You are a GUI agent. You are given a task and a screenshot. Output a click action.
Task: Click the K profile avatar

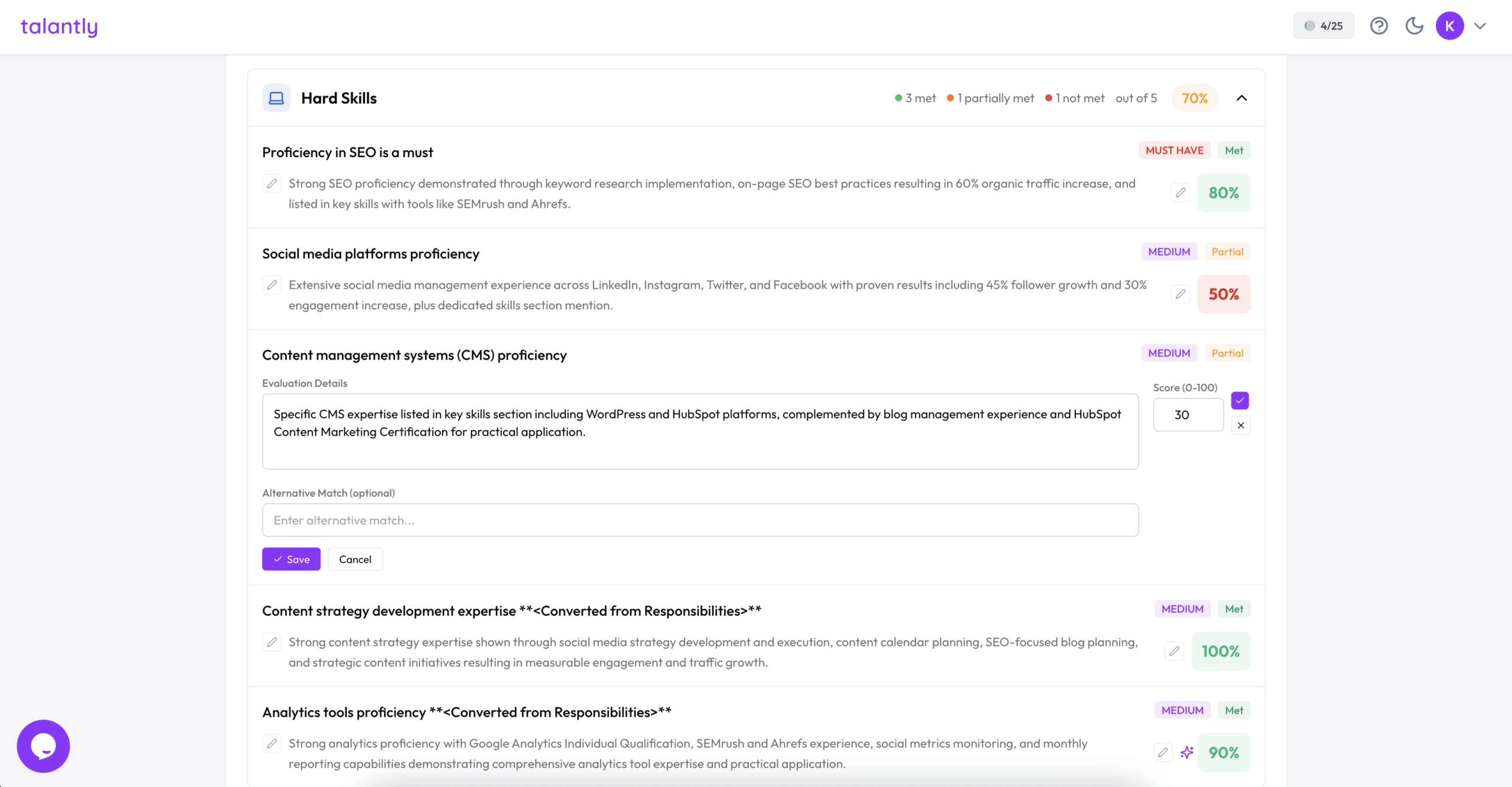click(x=1449, y=26)
